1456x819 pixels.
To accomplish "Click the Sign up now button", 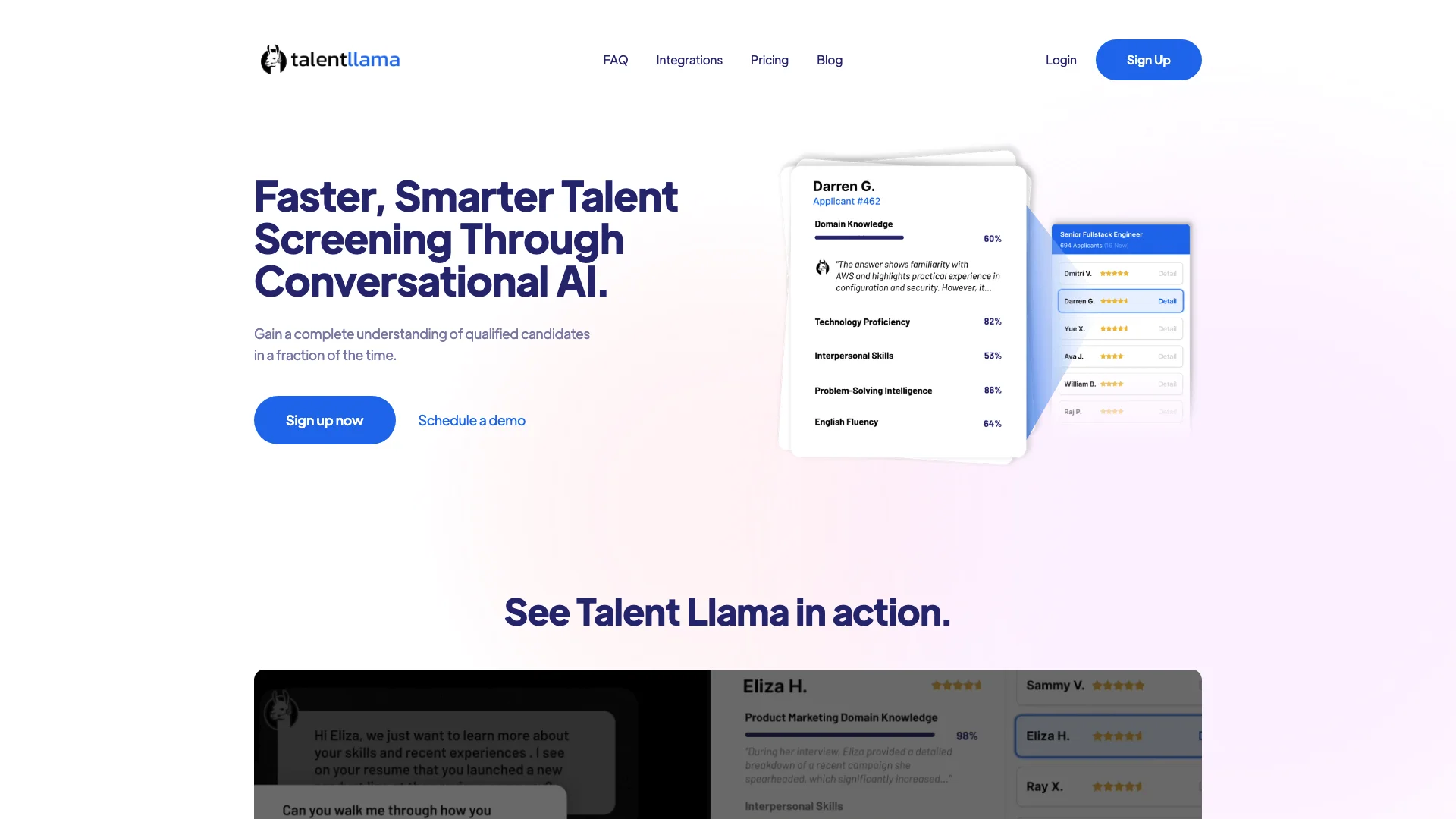I will coord(324,419).
